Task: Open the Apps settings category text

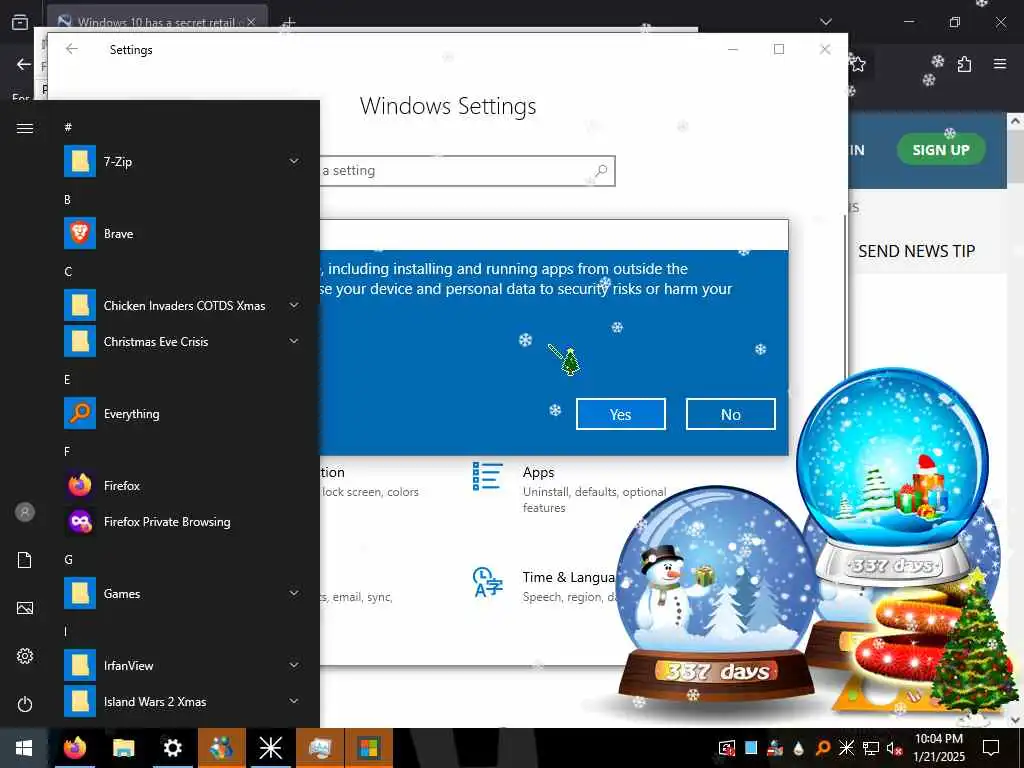Action: click(x=538, y=472)
